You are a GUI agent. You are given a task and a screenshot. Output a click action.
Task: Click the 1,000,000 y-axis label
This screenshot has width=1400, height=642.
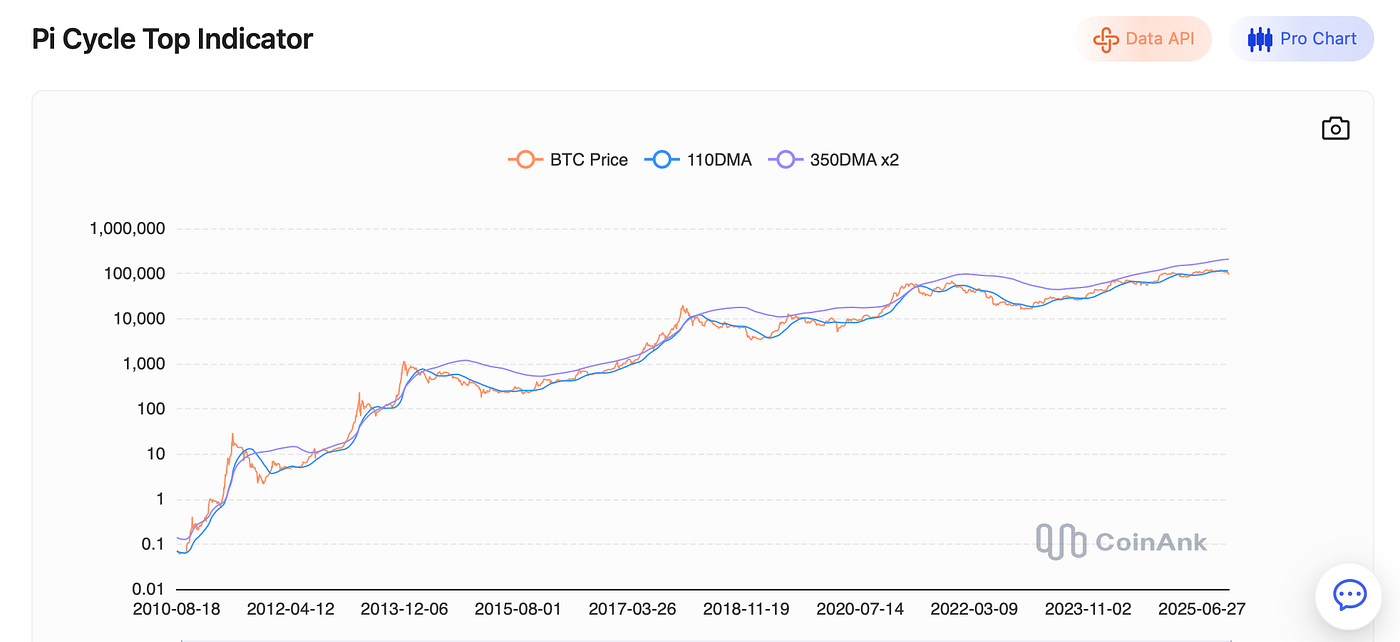[x=127, y=228]
